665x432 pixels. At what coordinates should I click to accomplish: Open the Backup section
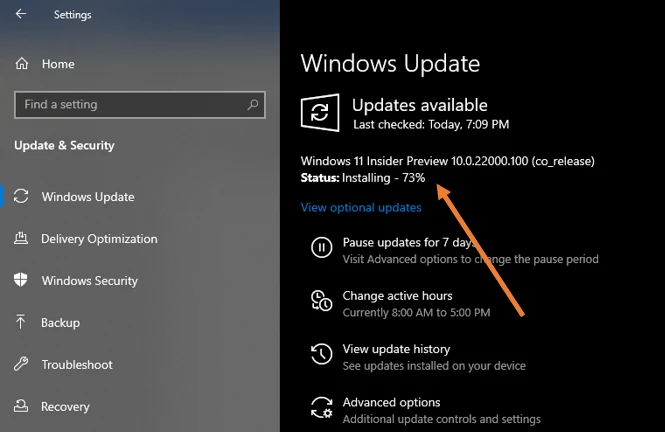pos(60,323)
